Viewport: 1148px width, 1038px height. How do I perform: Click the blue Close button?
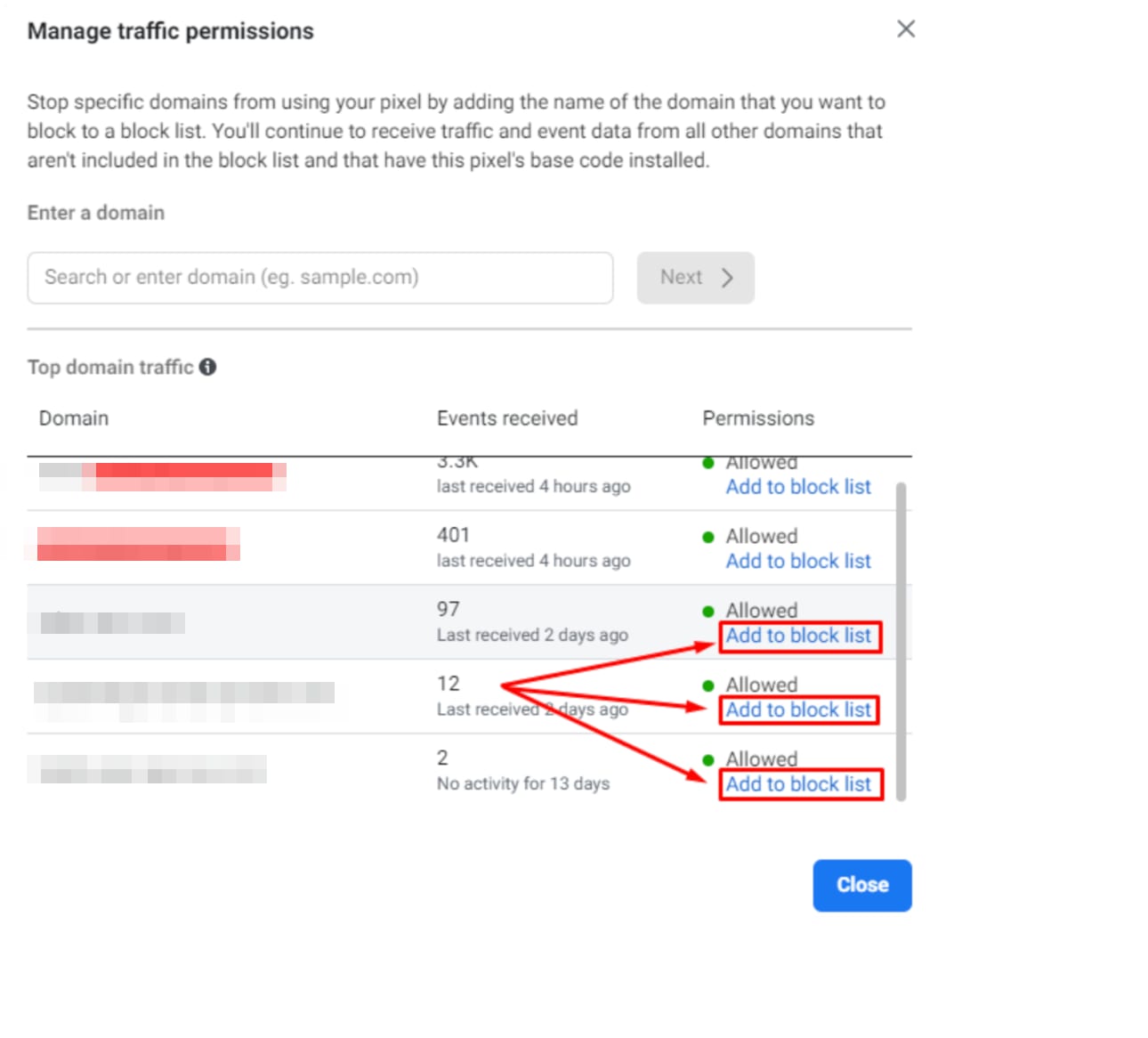(861, 885)
